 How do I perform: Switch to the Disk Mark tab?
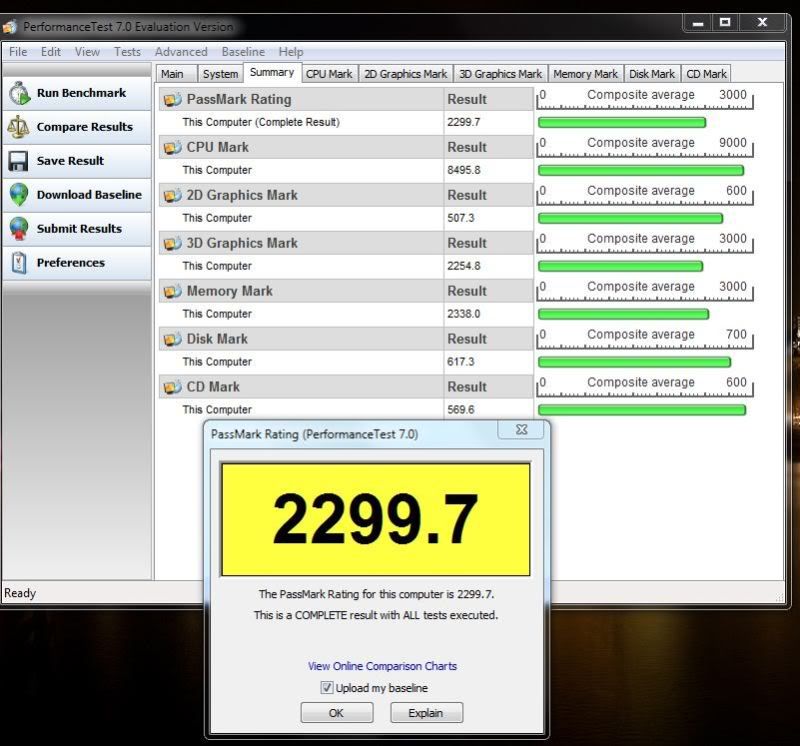point(652,74)
